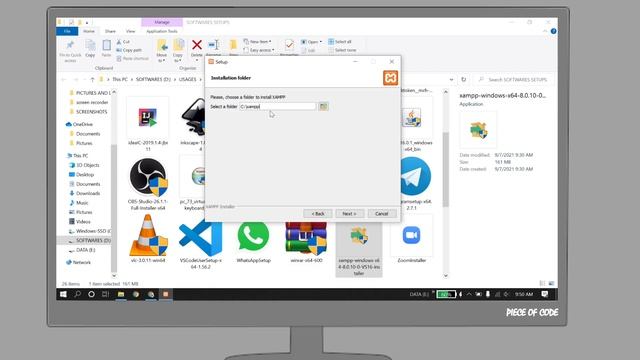This screenshot has width=640, height=360.
Task: Click SOFTWARES (D:) in address breadcrumb
Action: 153,80
